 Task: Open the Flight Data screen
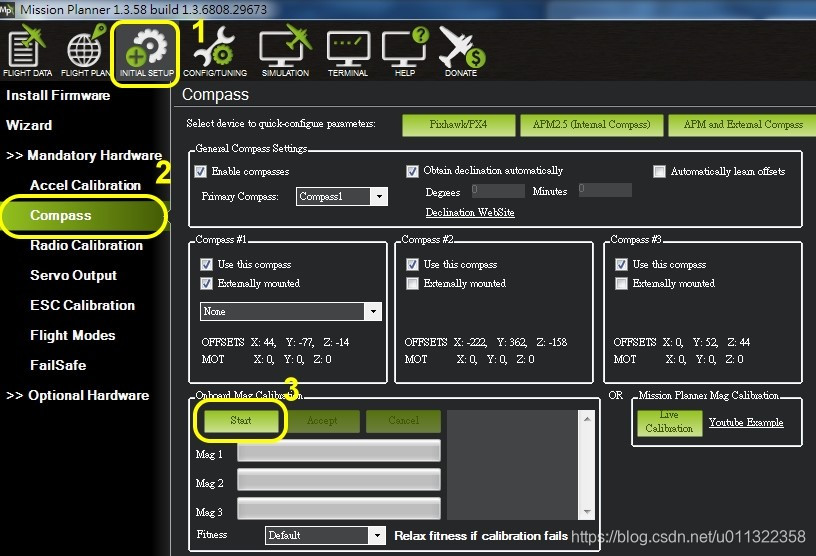(x=27, y=51)
